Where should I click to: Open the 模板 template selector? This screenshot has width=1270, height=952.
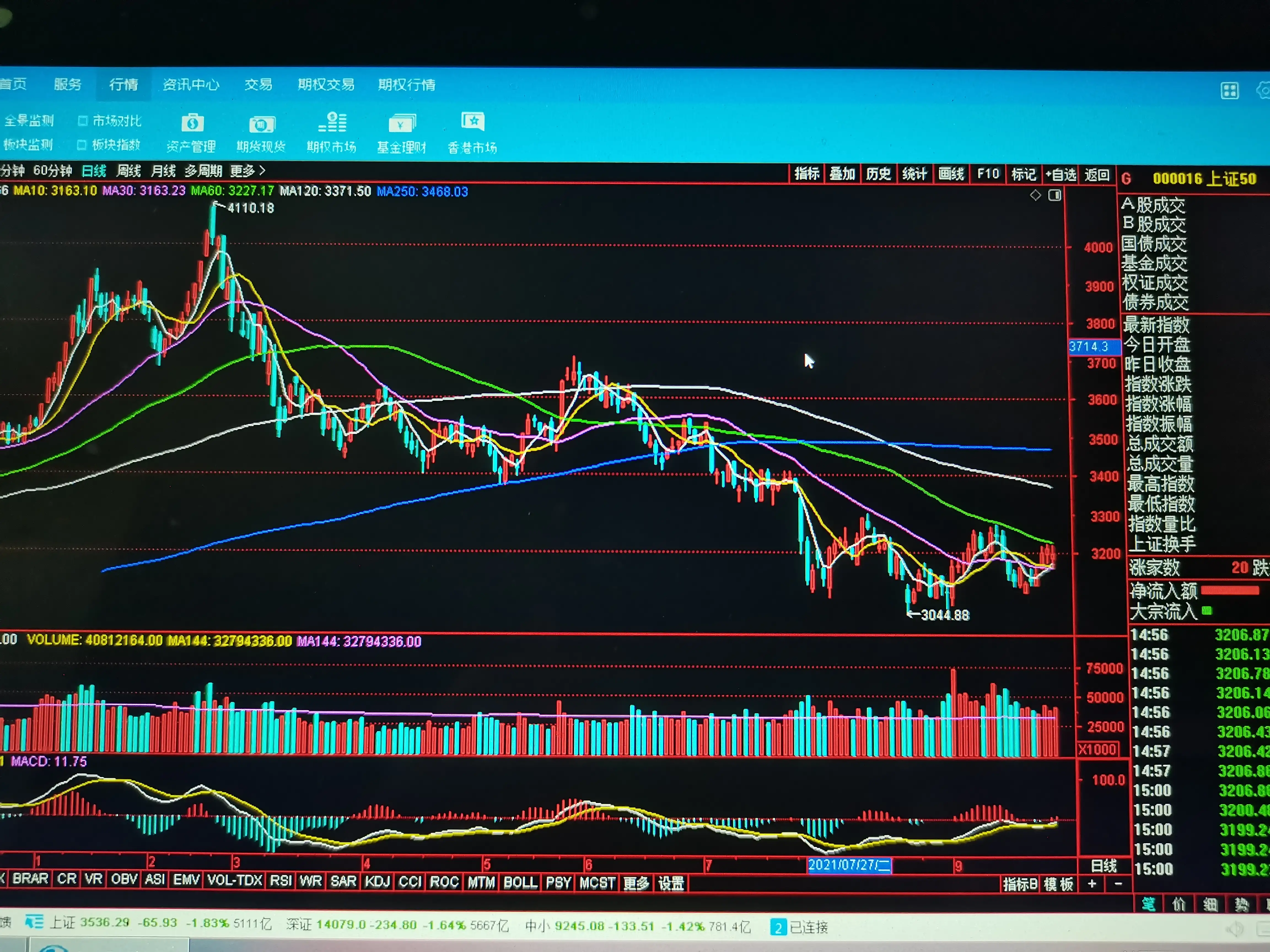1059,884
